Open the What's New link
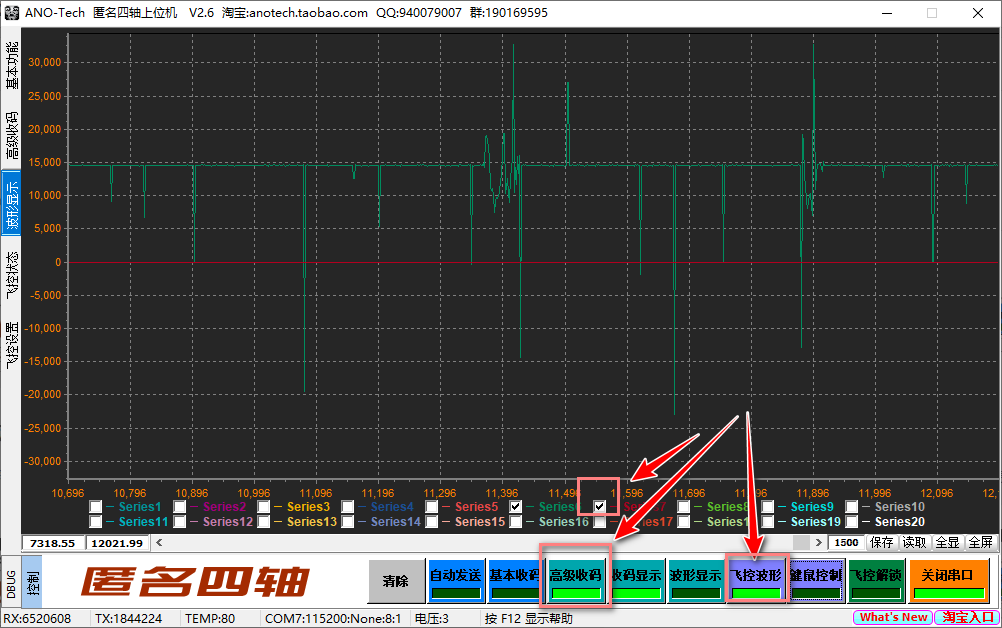Image resolution: width=1002 pixels, height=628 pixels. click(x=893, y=617)
